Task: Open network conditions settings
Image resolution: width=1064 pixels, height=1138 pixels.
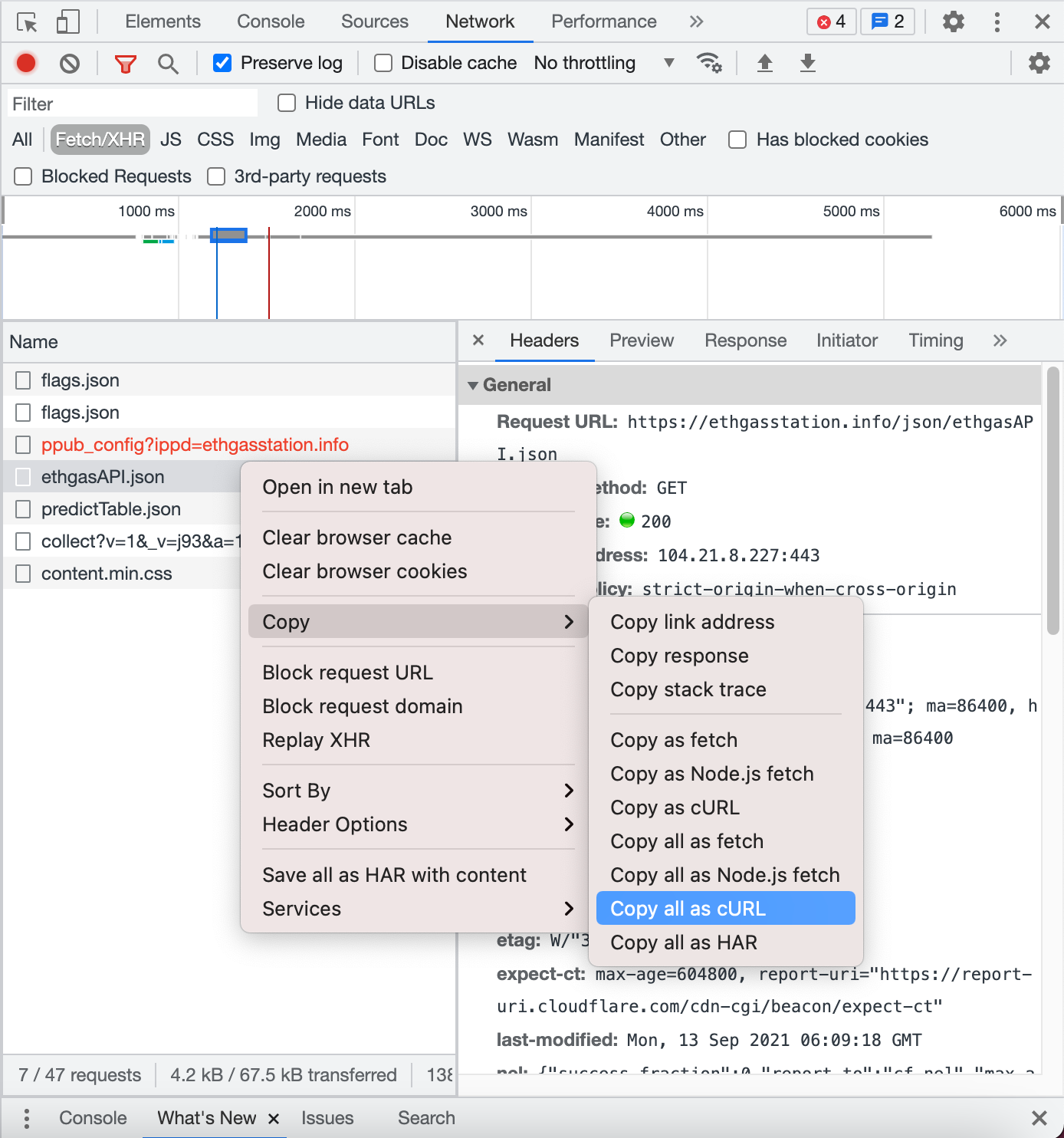Action: tap(710, 63)
